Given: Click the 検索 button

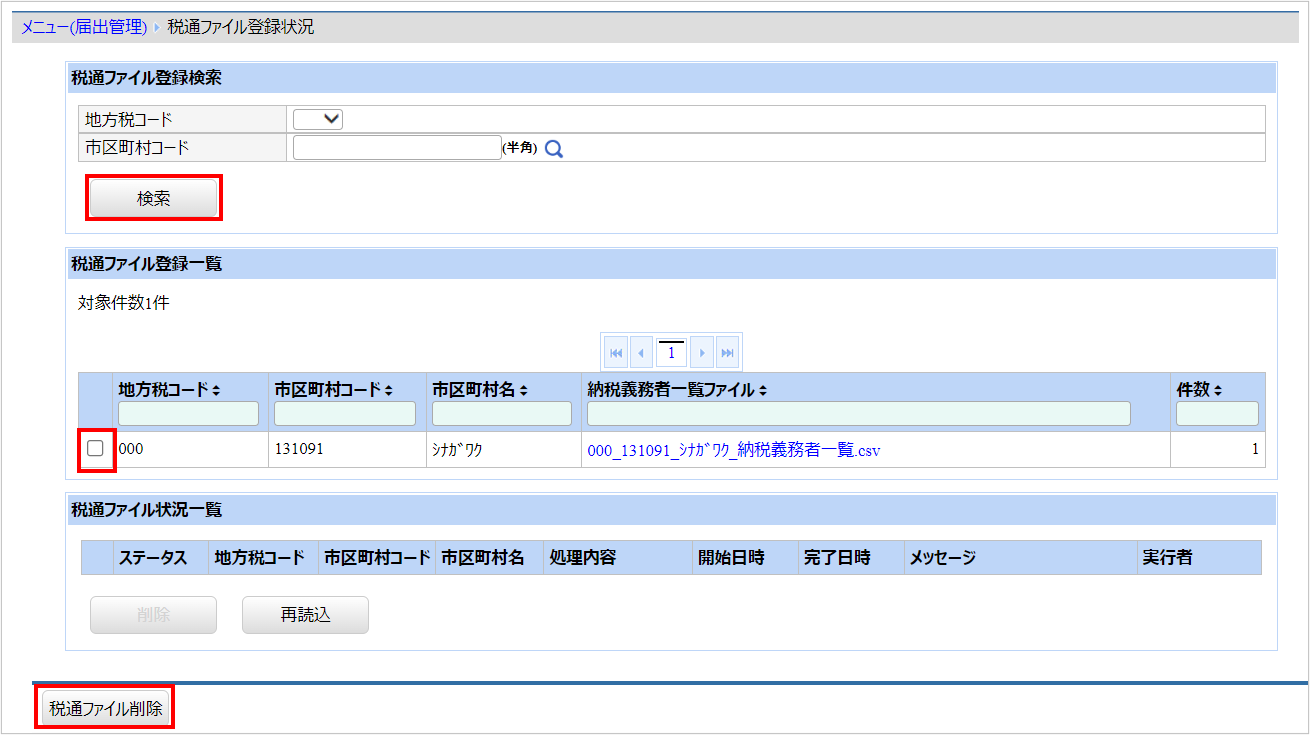Looking at the screenshot, I should pyautogui.click(x=153, y=198).
